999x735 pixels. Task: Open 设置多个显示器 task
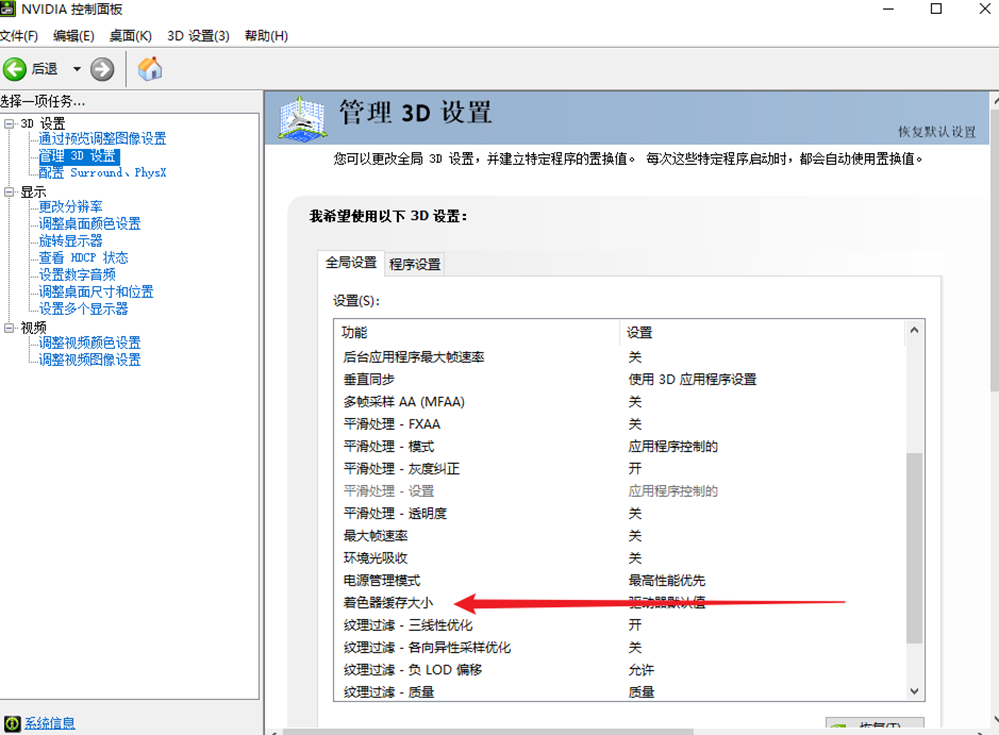83,309
